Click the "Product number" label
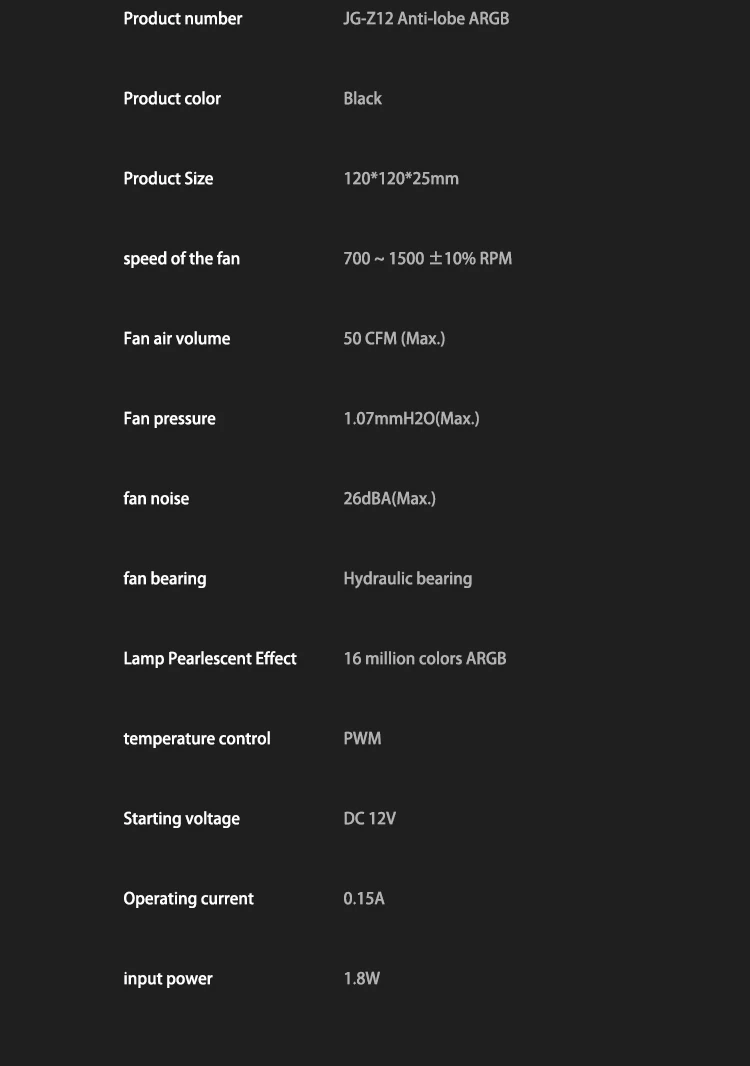 (x=183, y=19)
